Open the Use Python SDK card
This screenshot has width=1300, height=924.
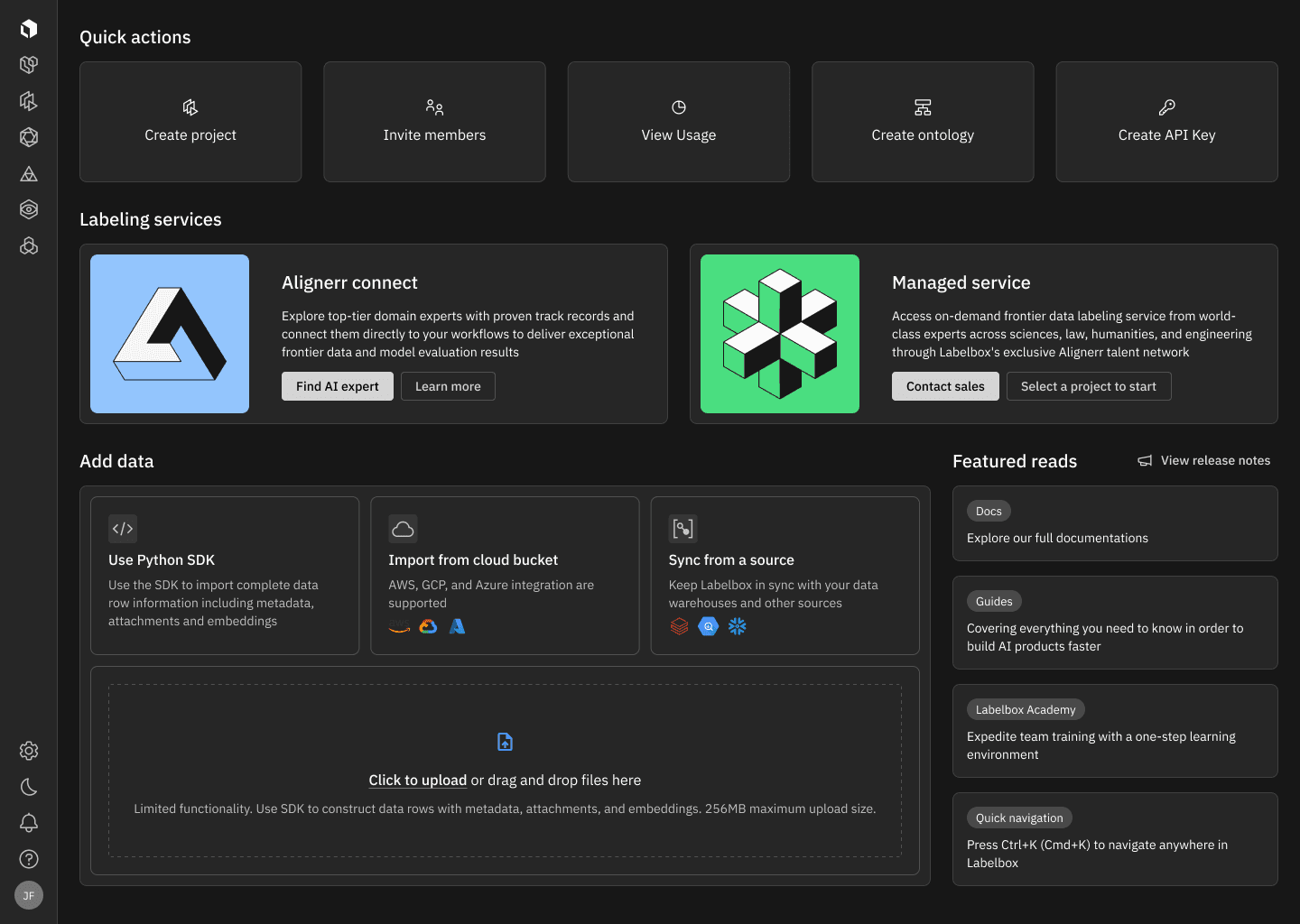(225, 576)
